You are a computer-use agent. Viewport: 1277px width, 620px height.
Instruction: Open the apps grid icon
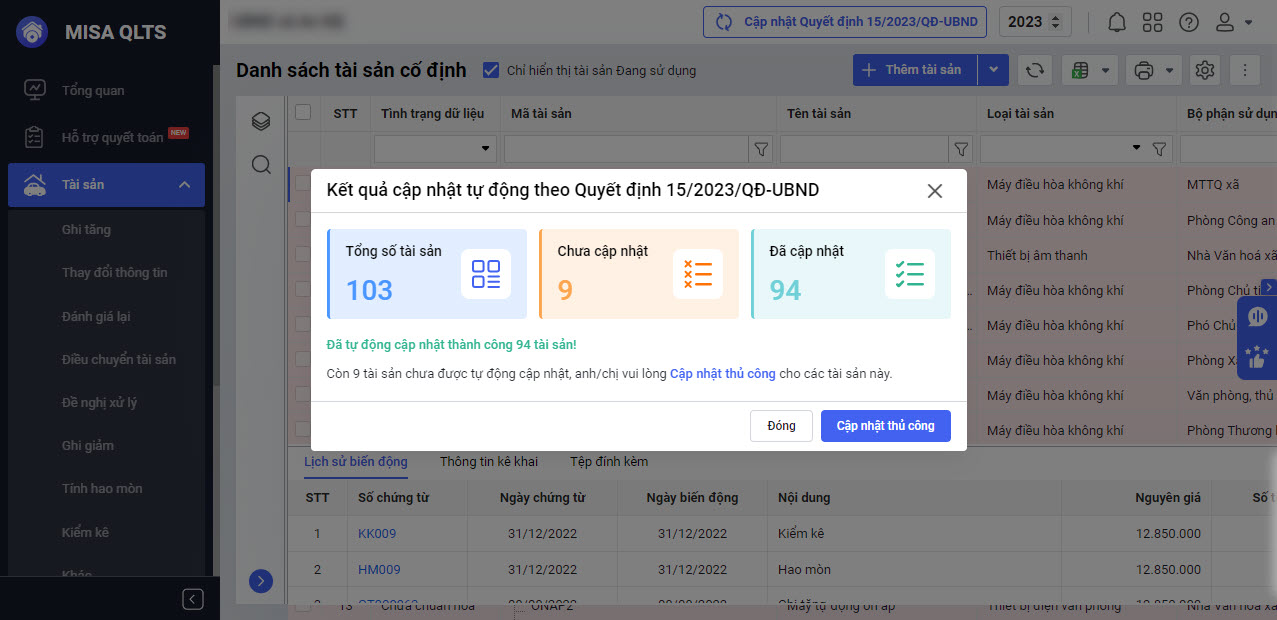[x=1152, y=22]
